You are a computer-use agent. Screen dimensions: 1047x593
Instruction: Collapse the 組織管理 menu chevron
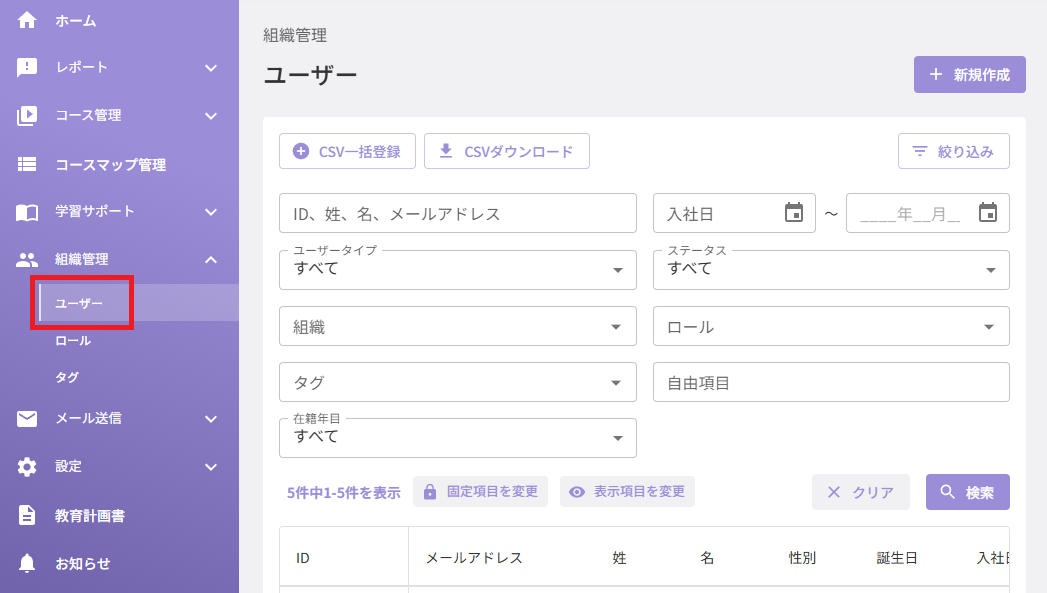coord(211,260)
